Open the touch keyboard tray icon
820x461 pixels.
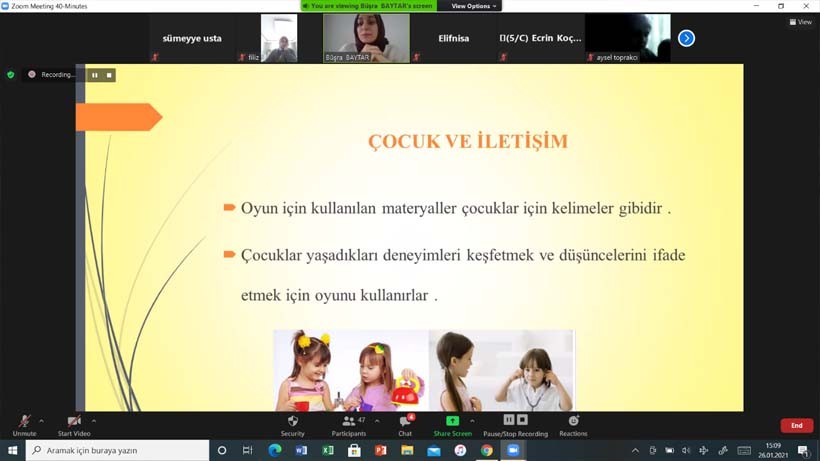click(x=744, y=450)
